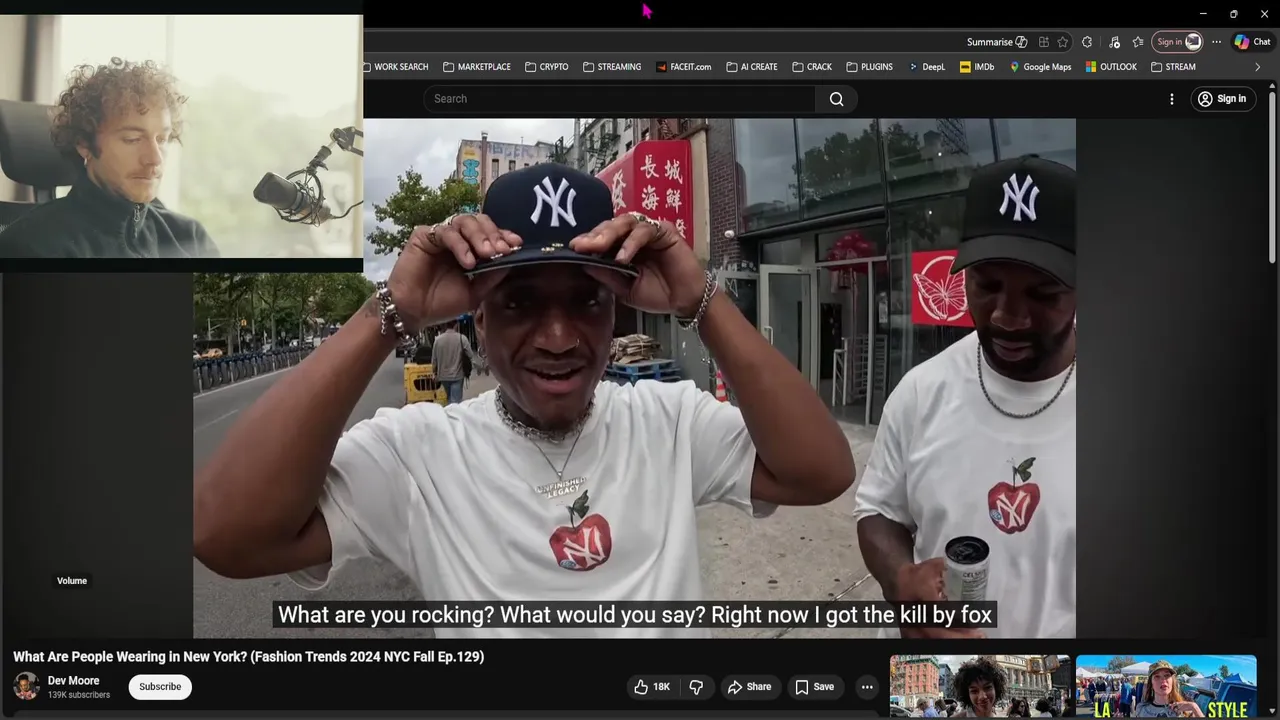Image resolution: width=1280 pixels, height=720 pixels.
Task: Focus the YouTube Search input field
Action: [620, 99]
